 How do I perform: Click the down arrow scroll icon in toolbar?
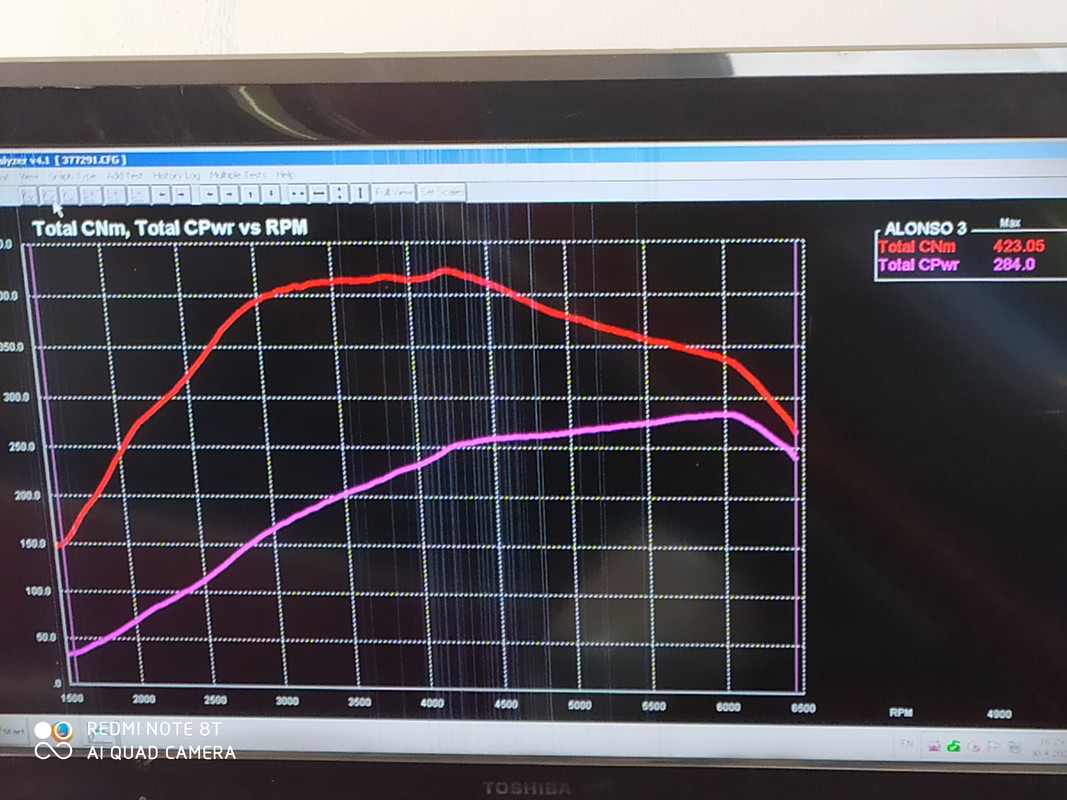click(271, 194)
